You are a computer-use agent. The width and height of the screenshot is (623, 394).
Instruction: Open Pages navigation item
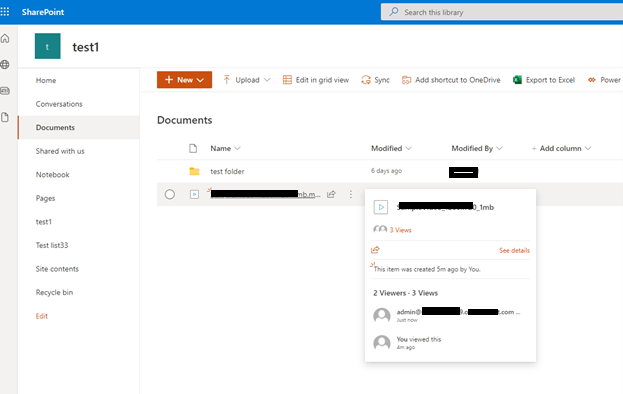(45, 198)
